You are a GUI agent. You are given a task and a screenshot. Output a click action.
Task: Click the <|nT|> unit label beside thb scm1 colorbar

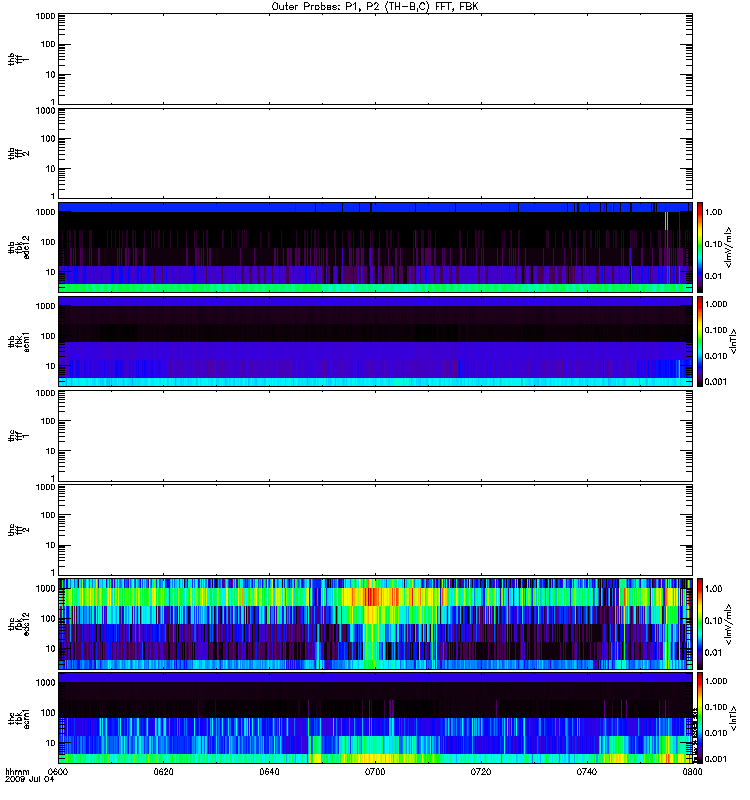pos(733,341)
